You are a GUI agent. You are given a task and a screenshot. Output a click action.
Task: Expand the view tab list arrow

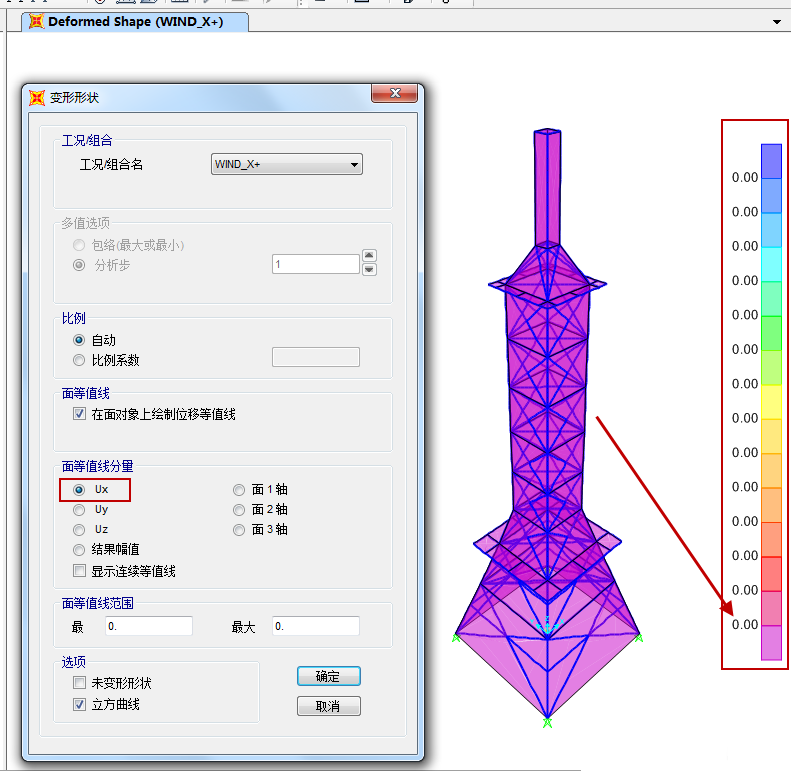(x=777, y=21)
